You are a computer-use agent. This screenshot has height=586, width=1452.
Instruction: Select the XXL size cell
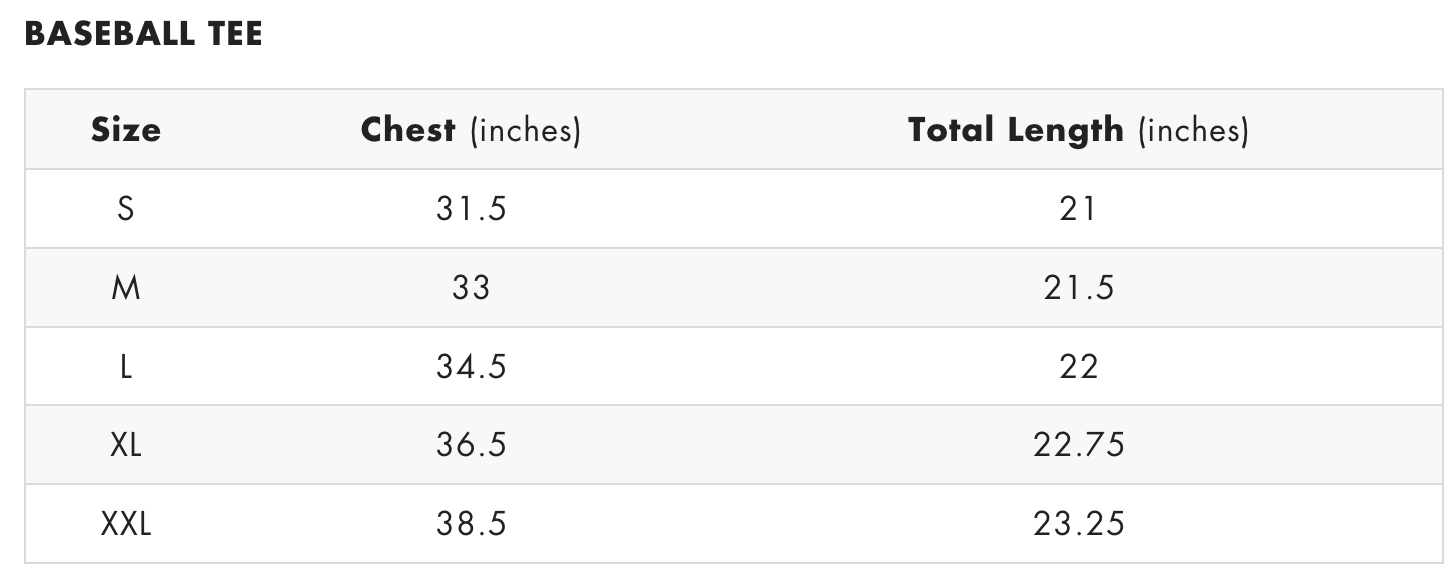click(x=126, y=524)
